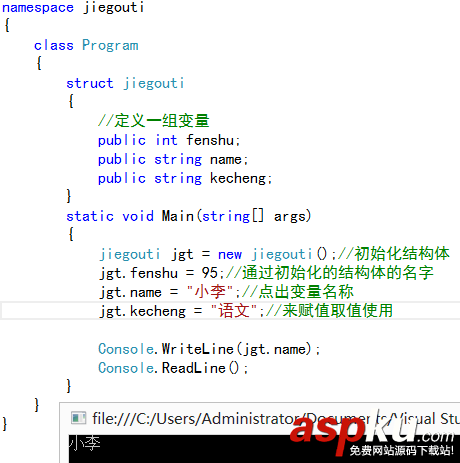Click 'struct' keyword in the struct declaration
460x463 pixels.
tap(90, 83)
